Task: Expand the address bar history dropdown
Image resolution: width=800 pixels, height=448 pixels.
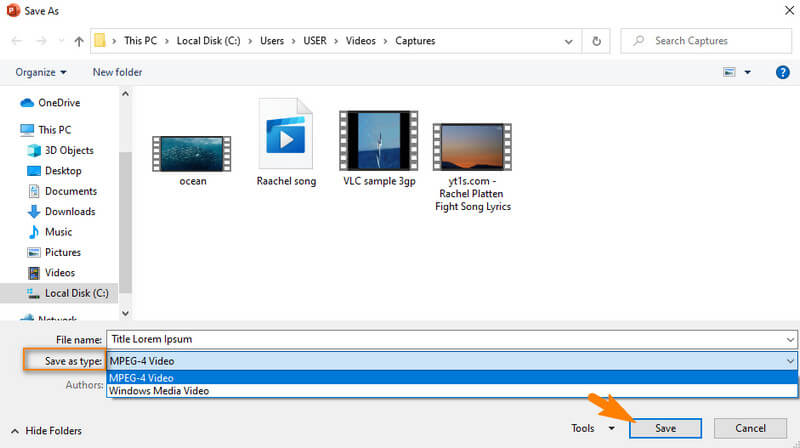Action: tap(568, 41)
